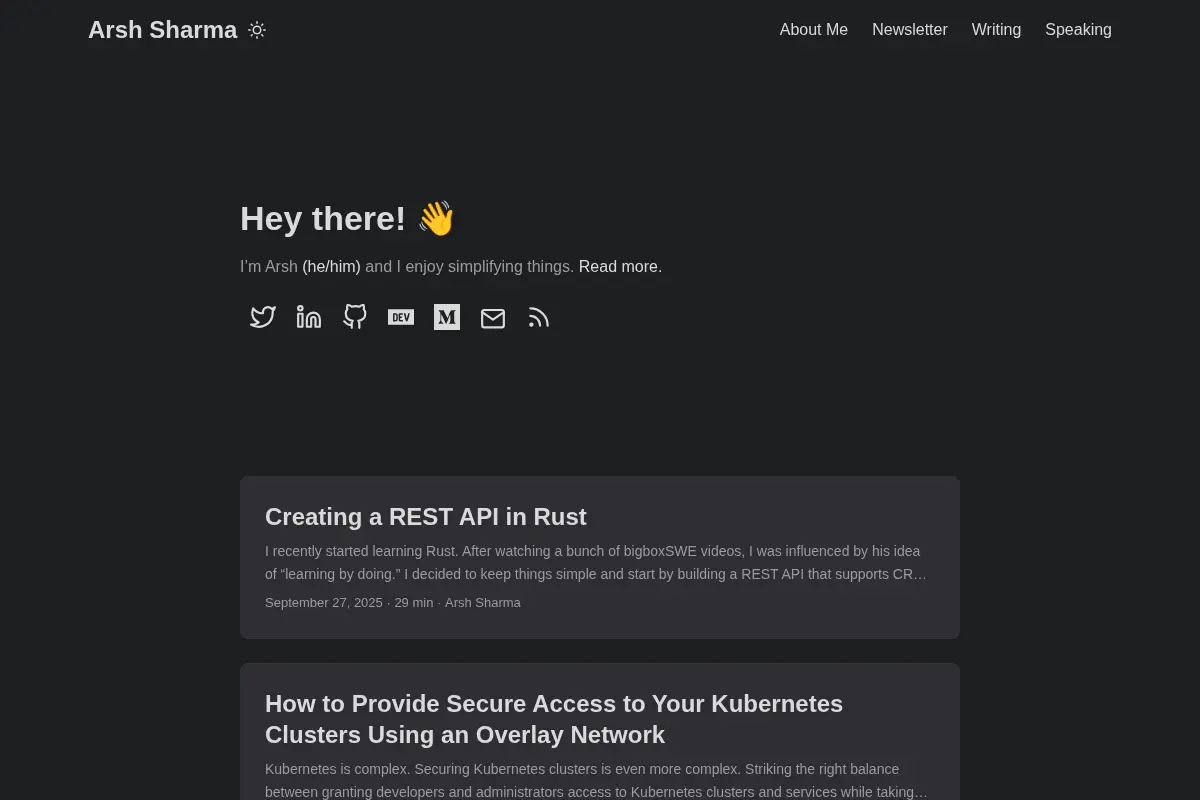
Task: Open the Twitter profile icon
Action: coord(263,318)
